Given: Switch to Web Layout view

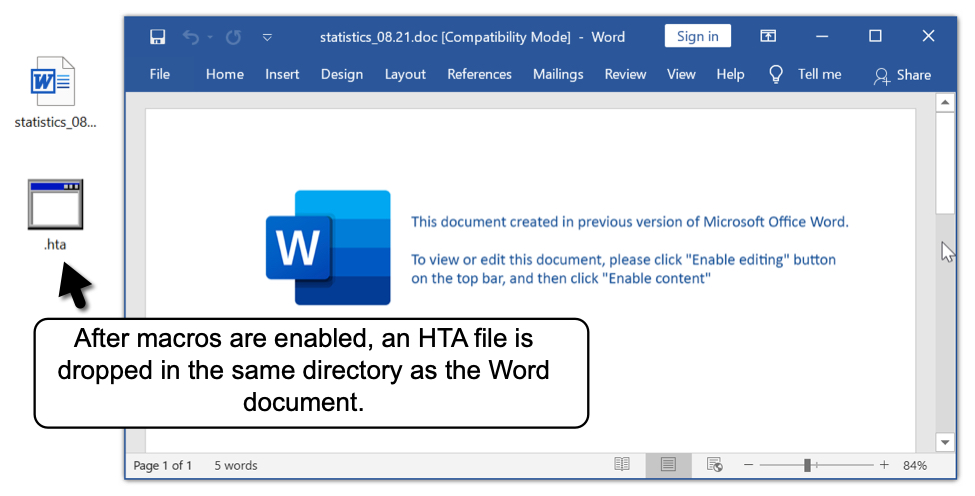Looking at the screenshot, I should [714, 465].
